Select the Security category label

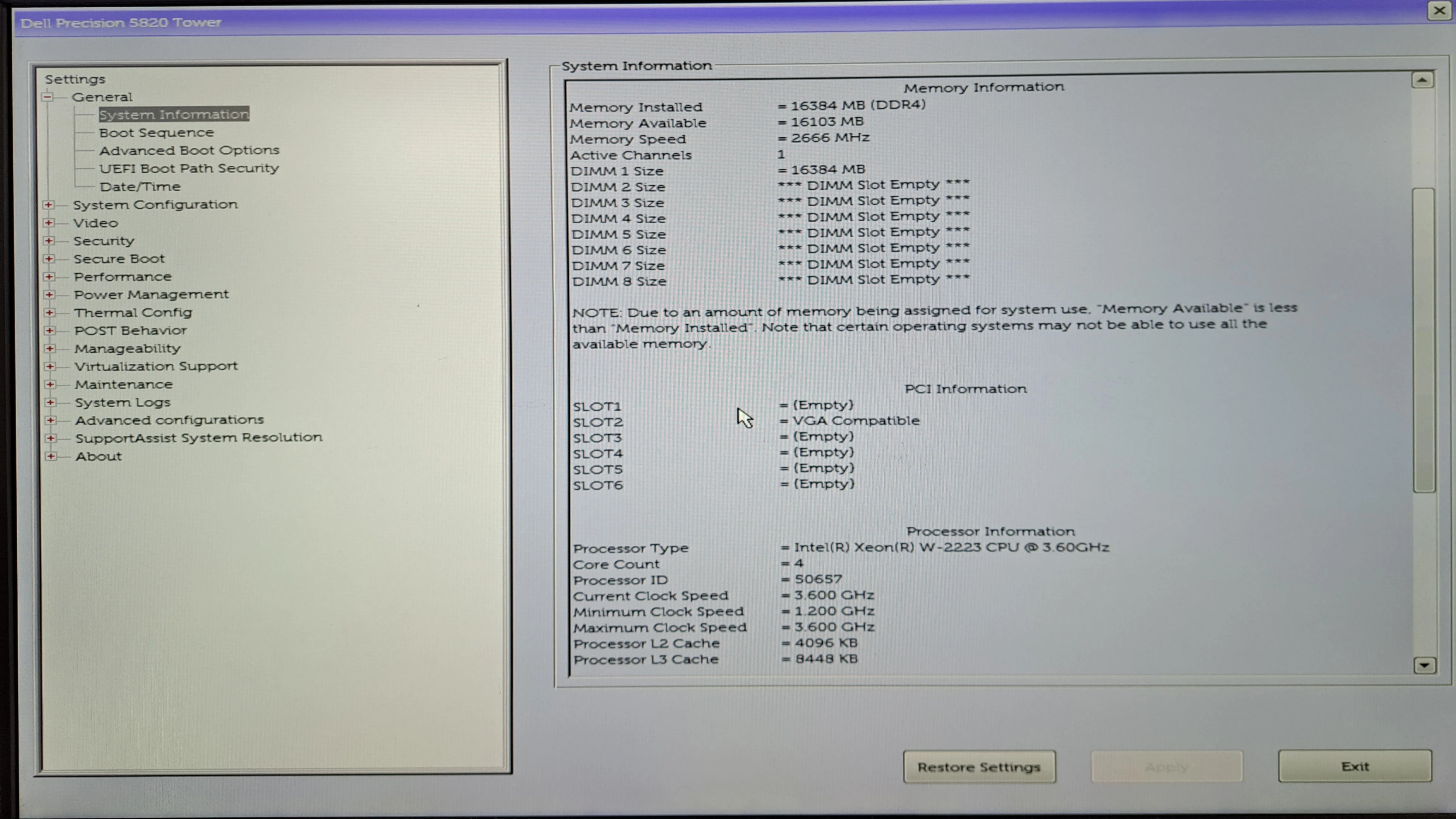pyautogui.click(x=104, y=241)
